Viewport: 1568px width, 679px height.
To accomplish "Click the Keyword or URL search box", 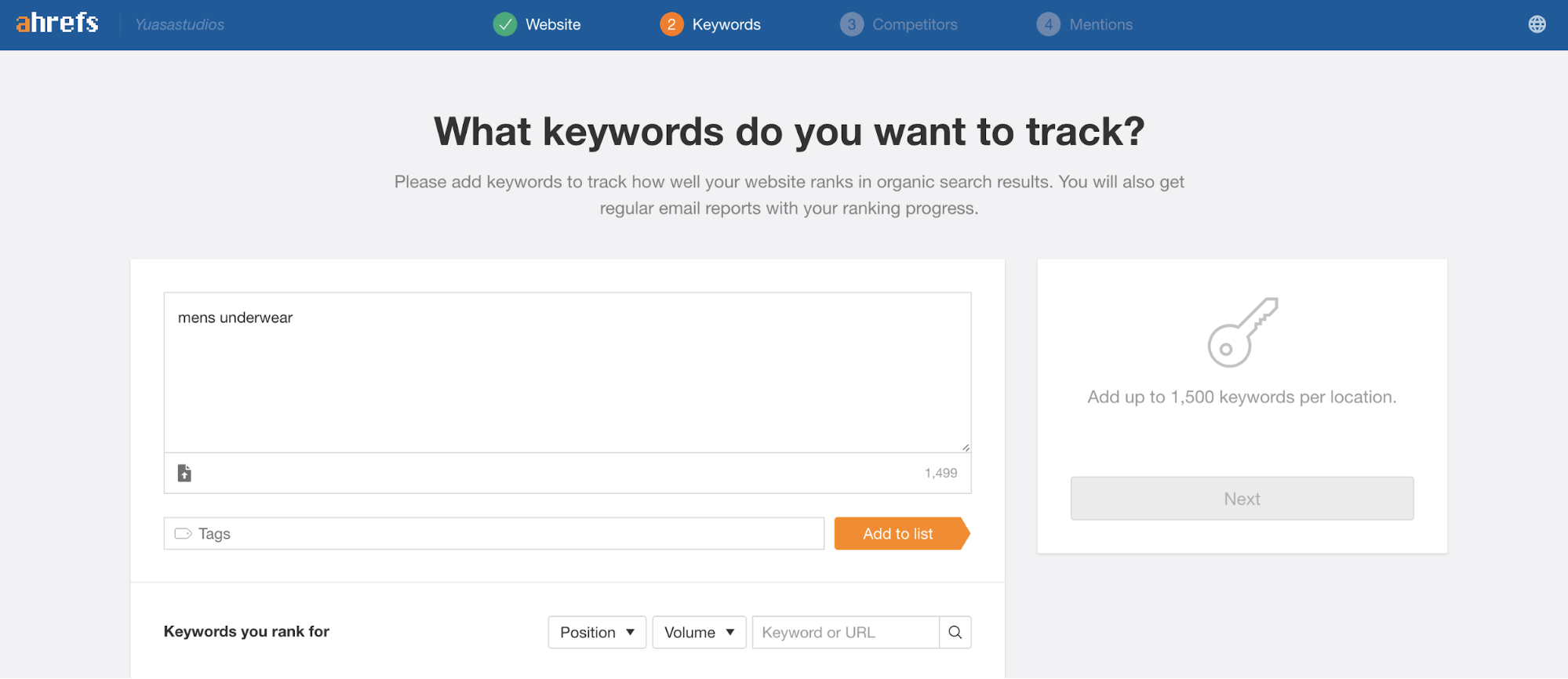I will (x=845, y=633).
